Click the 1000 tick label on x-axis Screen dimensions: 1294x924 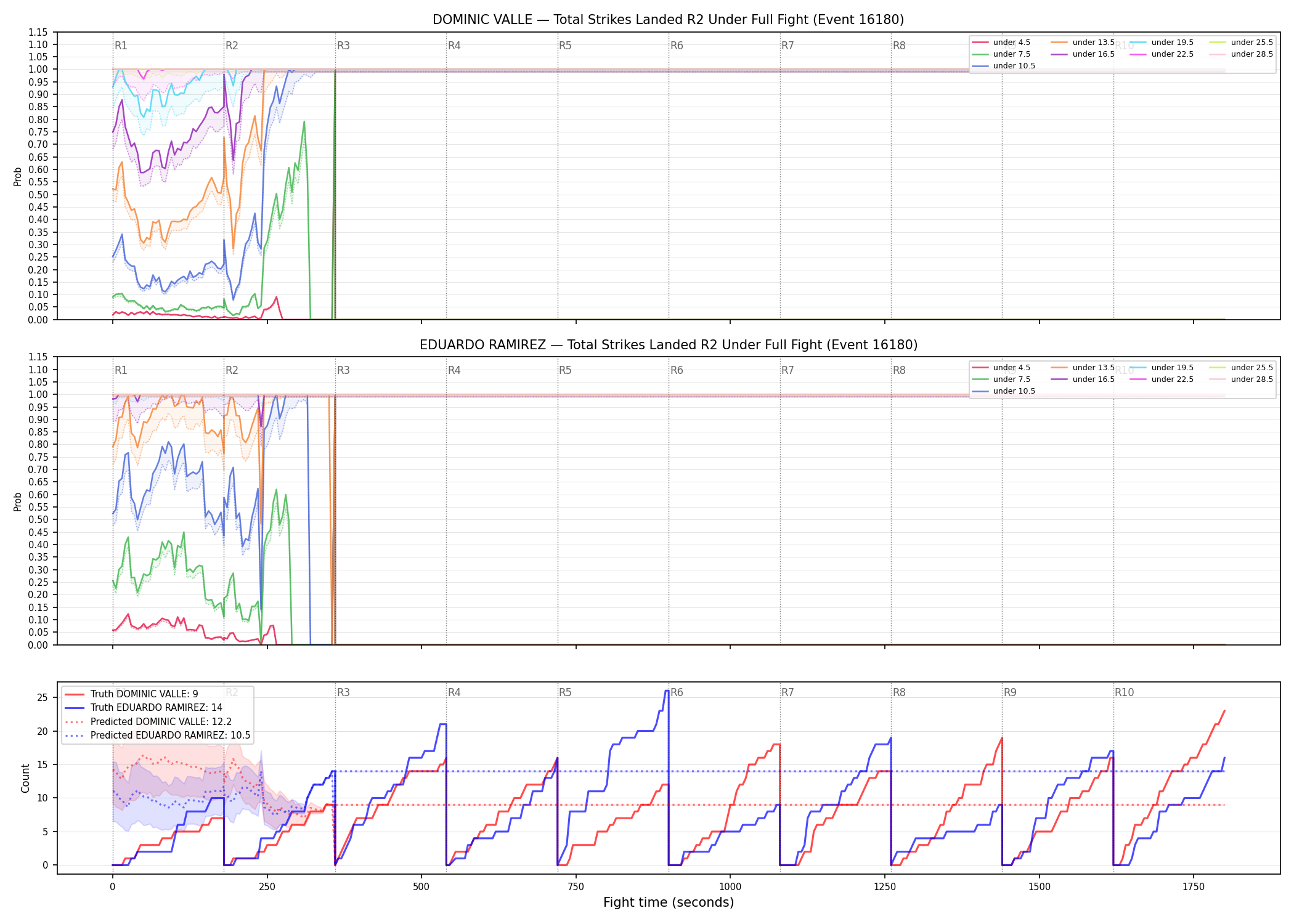tap(730, 886)
